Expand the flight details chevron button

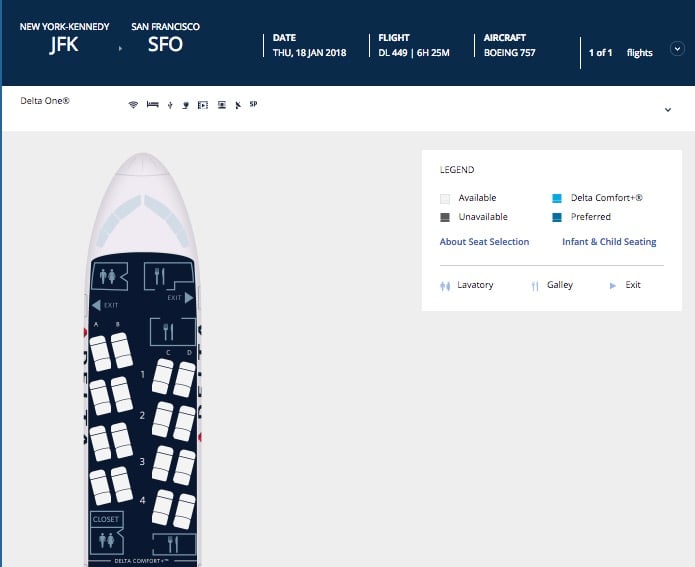[677, 48]
